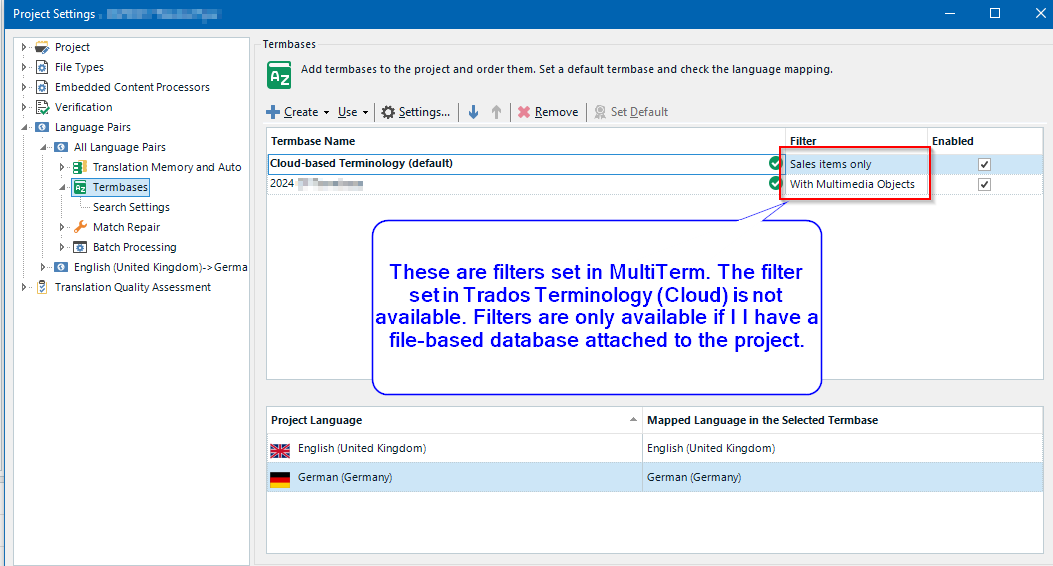Click the All Language Pairs icon

tap(61, 147)
